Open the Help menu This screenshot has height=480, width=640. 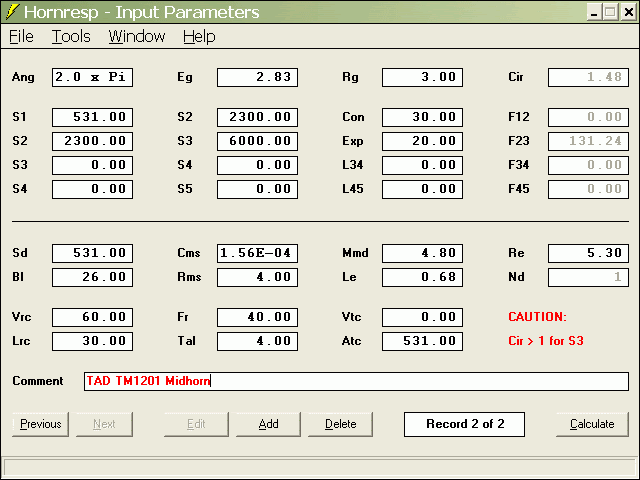tap(199, 37)
